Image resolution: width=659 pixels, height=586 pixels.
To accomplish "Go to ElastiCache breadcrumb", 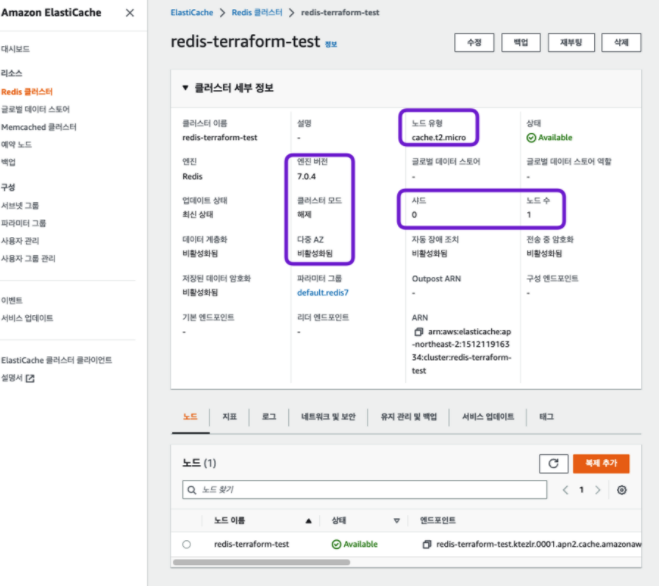I will [192, 13].
